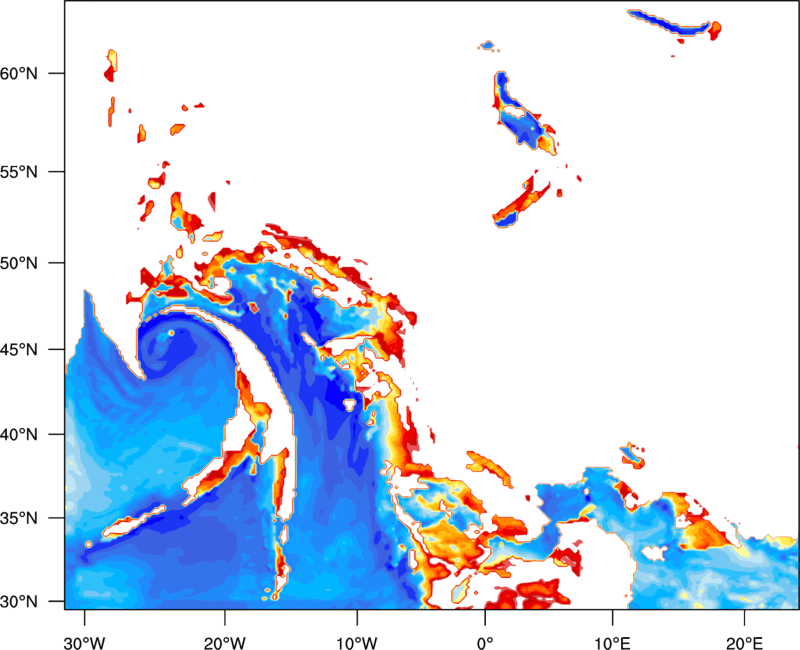Screen dimensions: 800x650
Task: Click the 45°N latitude label
Action: 19,349
